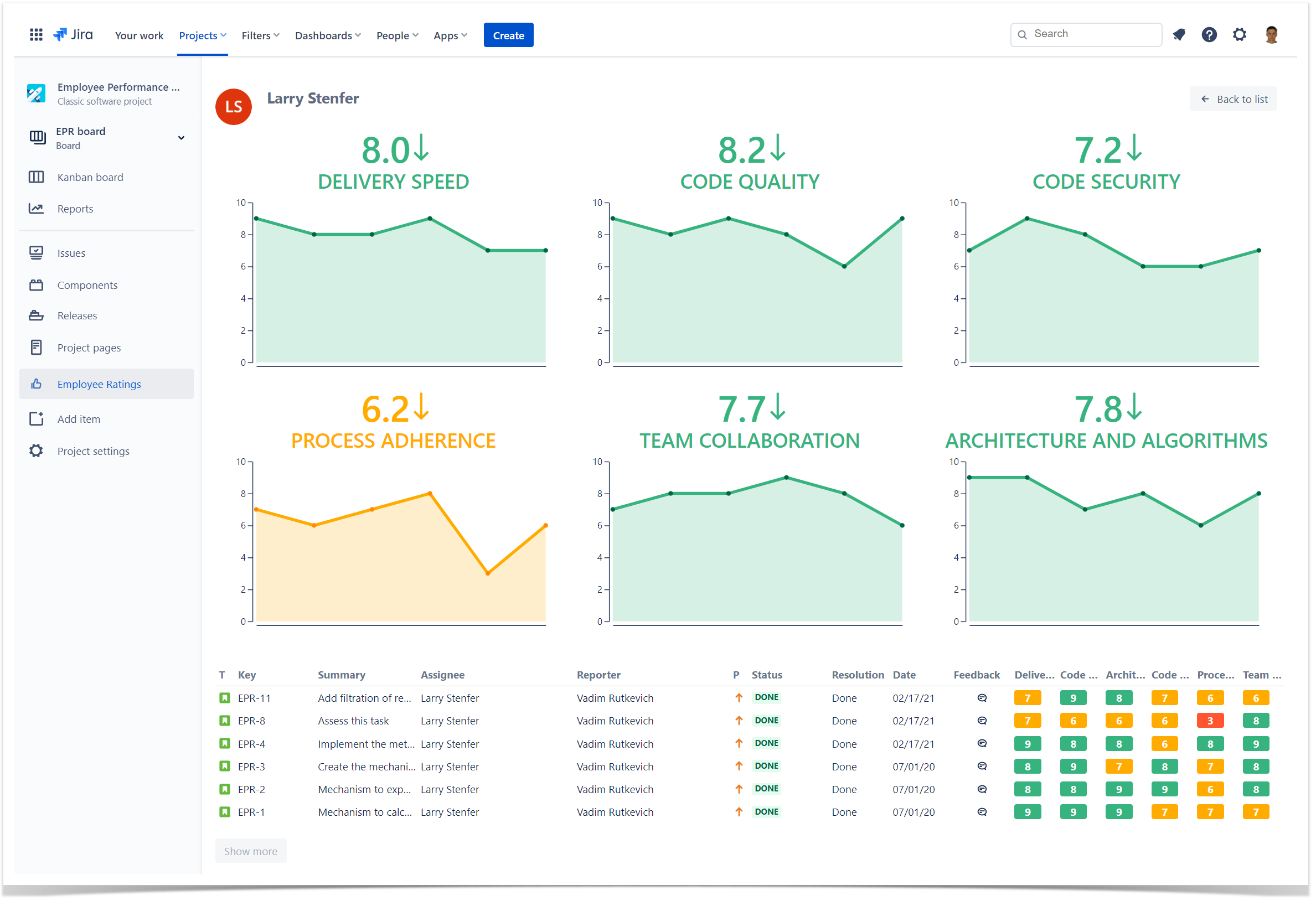Click the Employee Ratings thumbs-up icon

36,385
